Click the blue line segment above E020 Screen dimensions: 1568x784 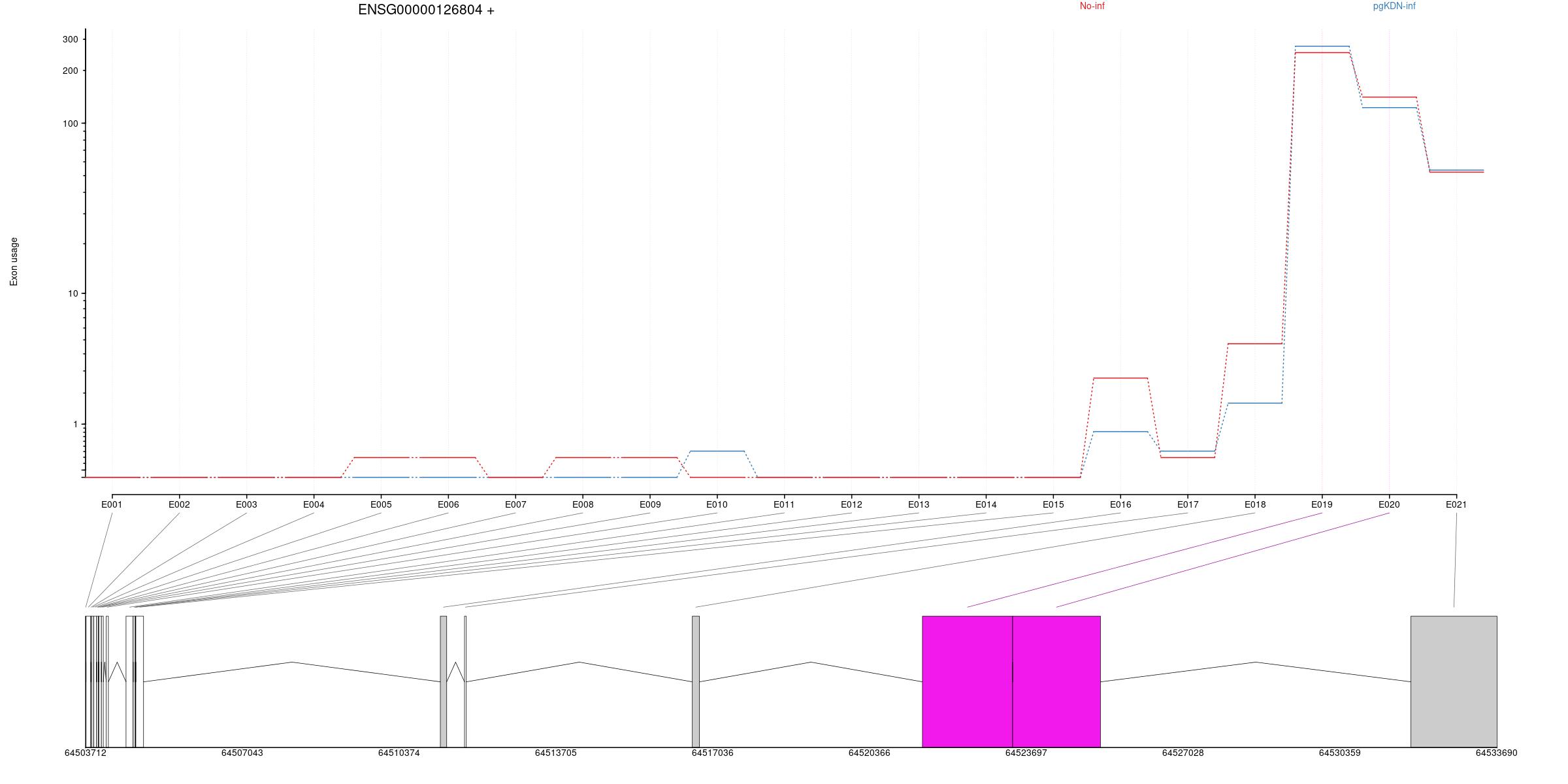coord(1390,107)
